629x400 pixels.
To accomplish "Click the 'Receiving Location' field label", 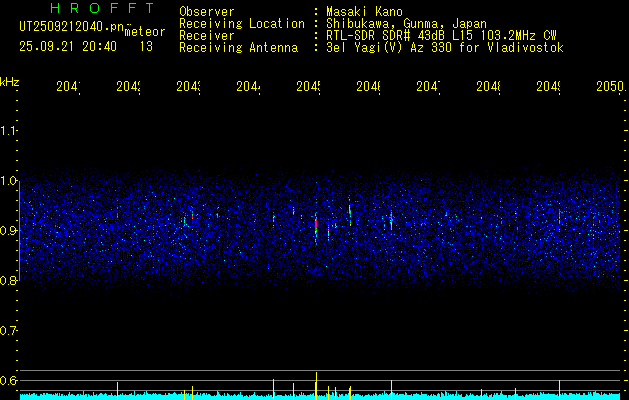I will [x=242, y=24].
